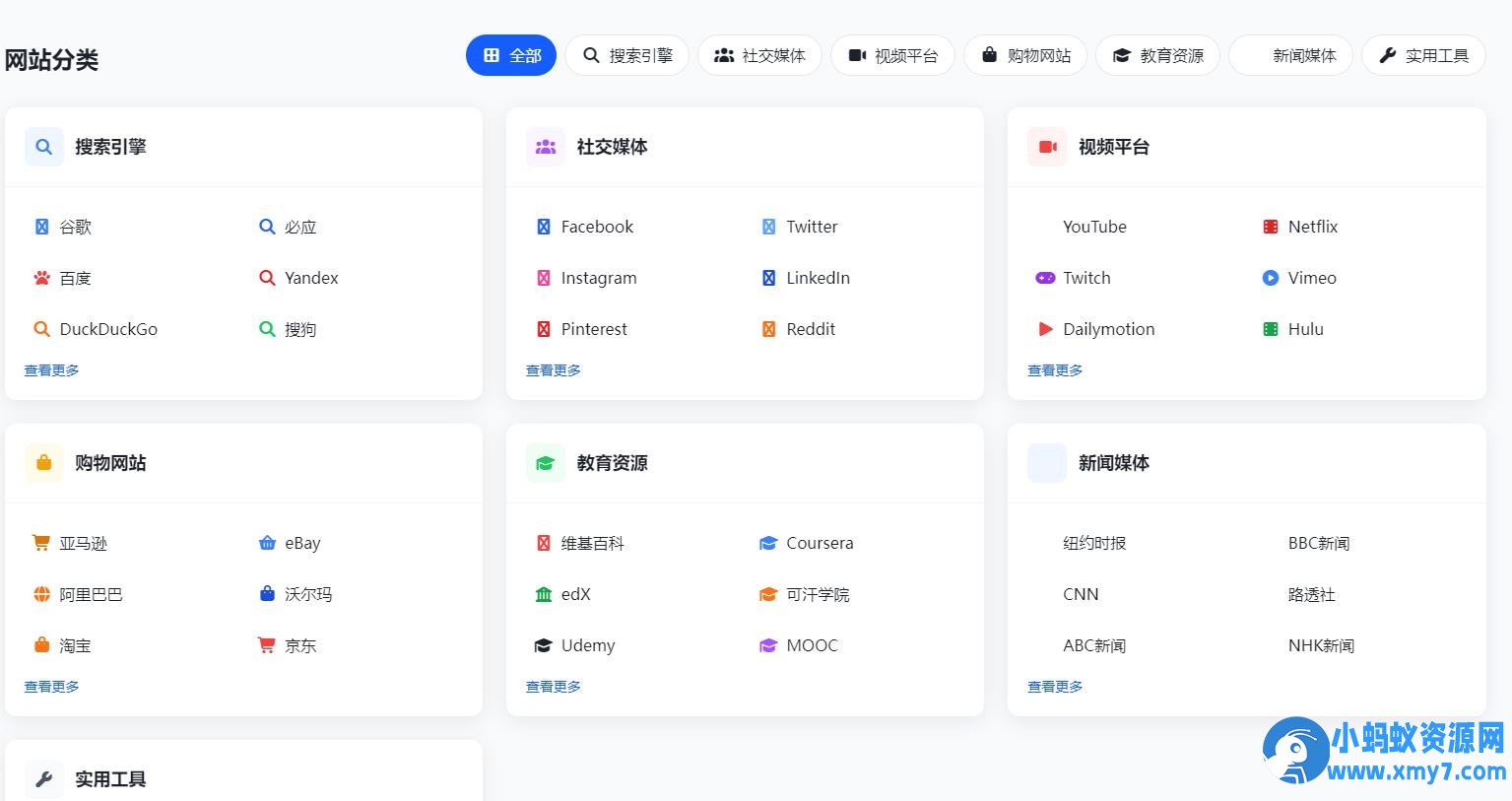Click the 维基百科 link

coord(592,543)
